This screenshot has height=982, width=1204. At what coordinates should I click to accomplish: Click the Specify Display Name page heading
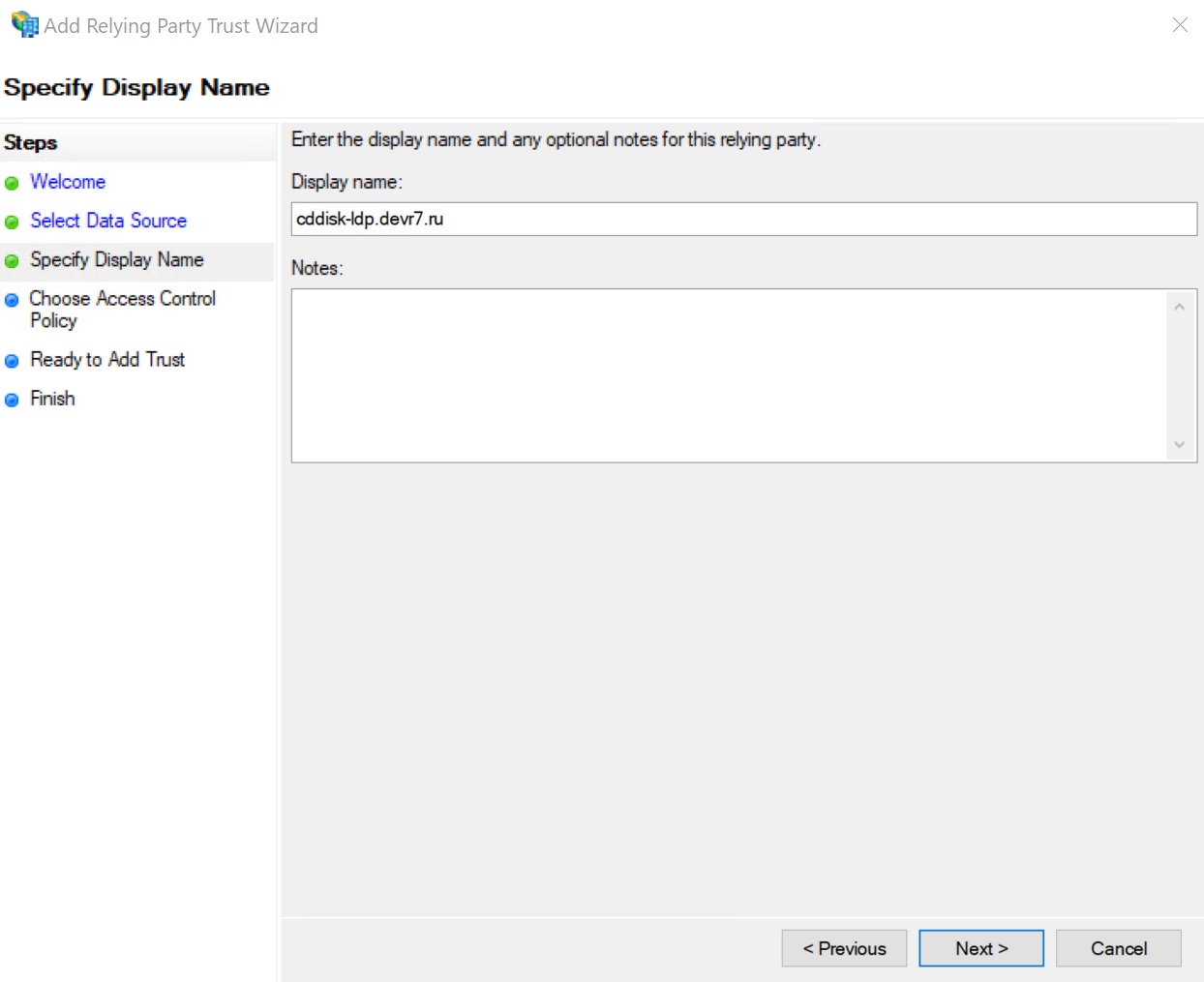point(136,87)
